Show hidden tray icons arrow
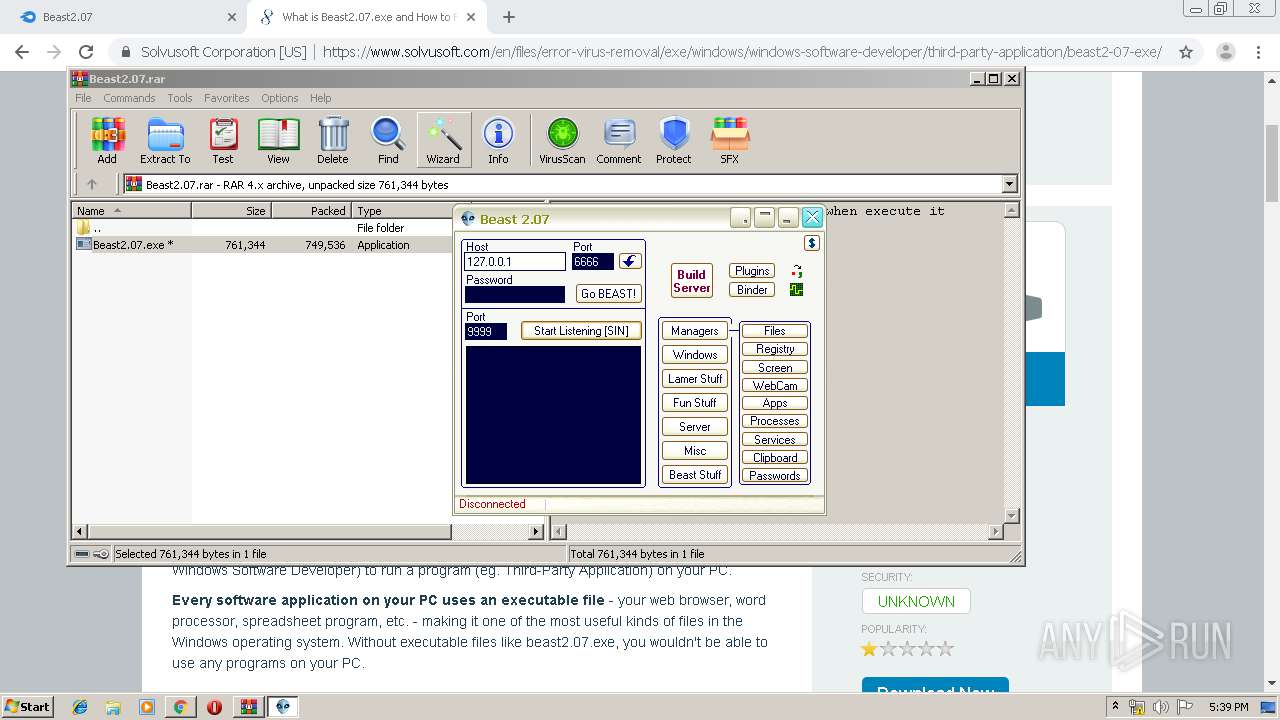Screen dimensions: 1280x720 [1115, 706]
